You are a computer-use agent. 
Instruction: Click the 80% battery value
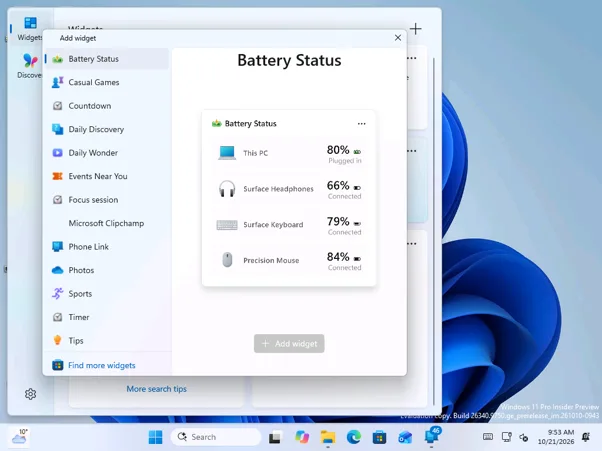coord(338,150)
